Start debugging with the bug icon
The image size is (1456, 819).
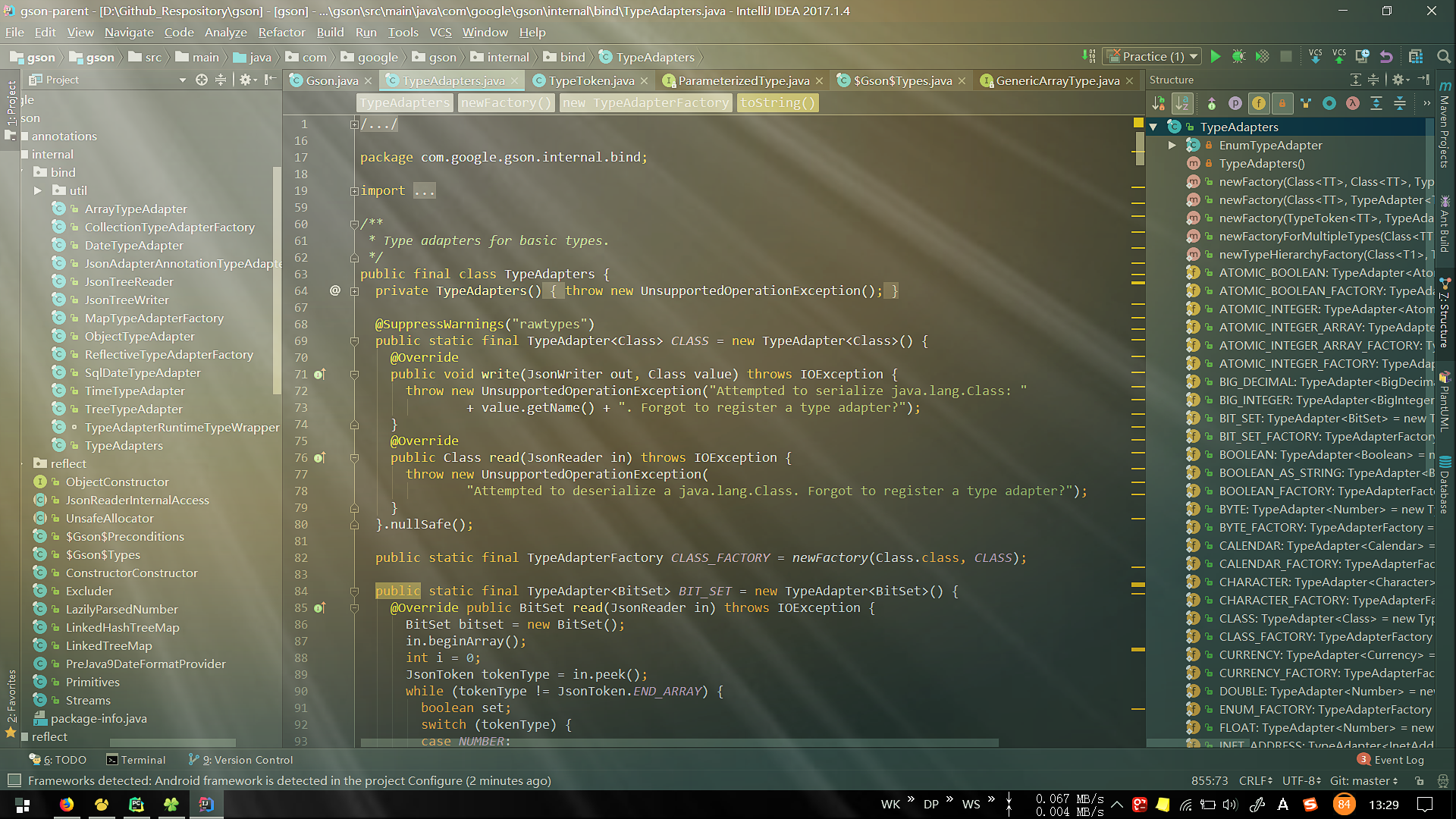(x=1238, y=57)
